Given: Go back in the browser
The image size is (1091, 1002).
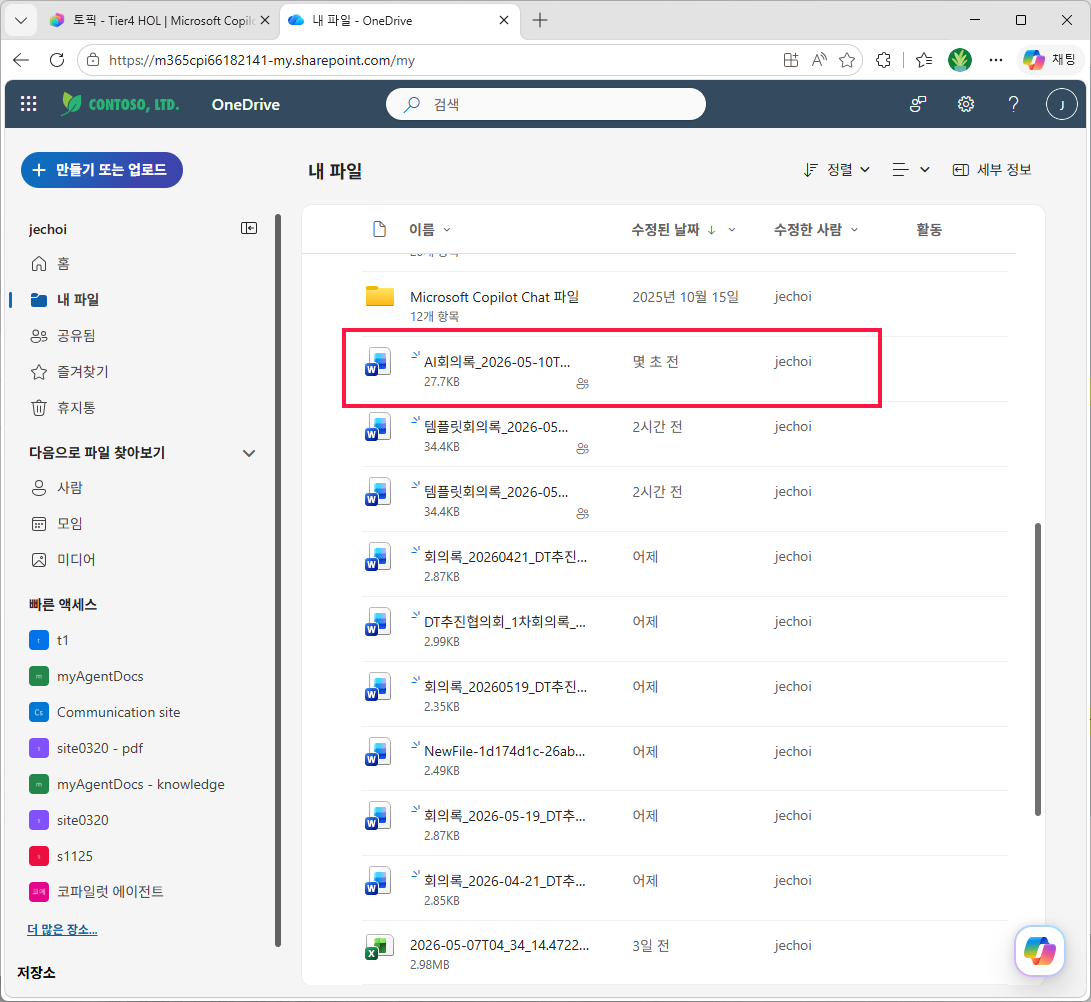Looking at the screenshot, I should [21, 60].
